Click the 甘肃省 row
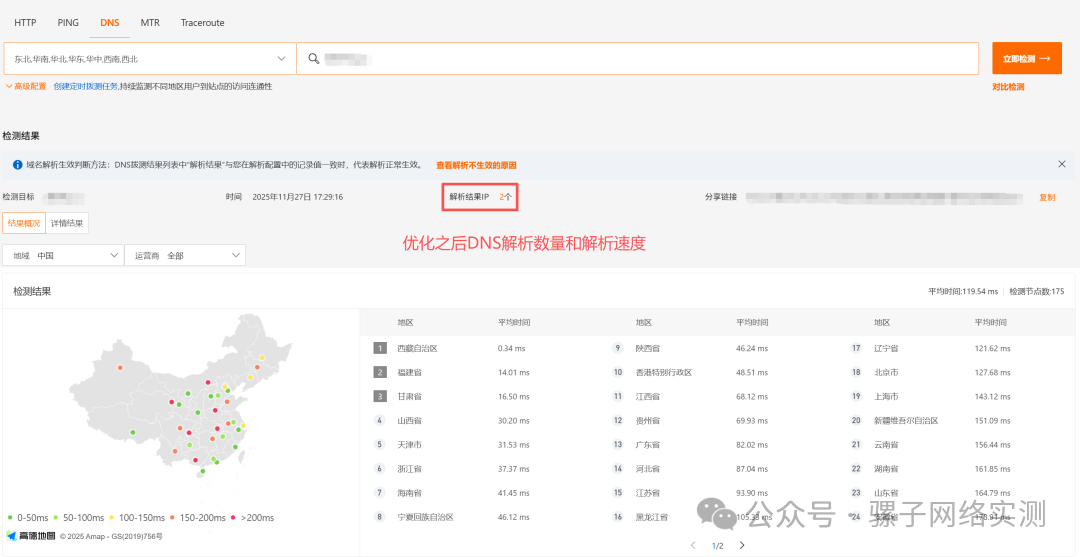Viewport: 1080px width, 557px height. tap(409, 397)
